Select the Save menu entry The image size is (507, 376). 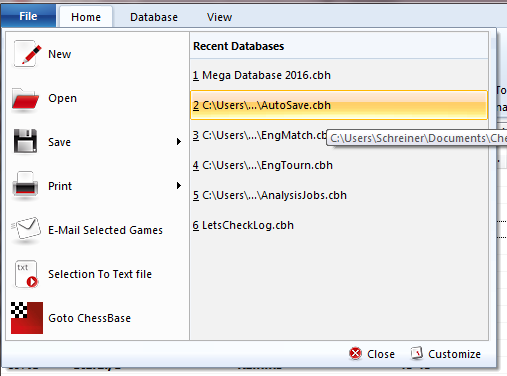(97, 142)
